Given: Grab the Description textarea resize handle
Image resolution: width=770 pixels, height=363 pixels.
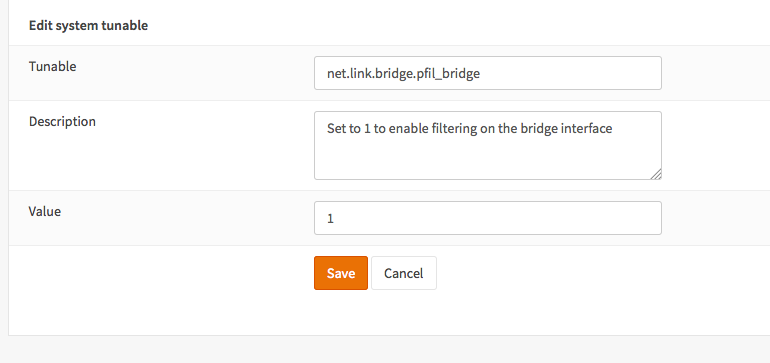Looking at the screenshot, I should pyautogui.click(x=656, y=174).
